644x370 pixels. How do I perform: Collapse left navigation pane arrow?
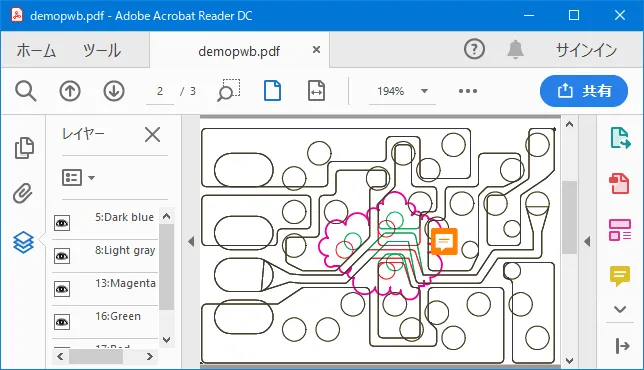point(191,241)
